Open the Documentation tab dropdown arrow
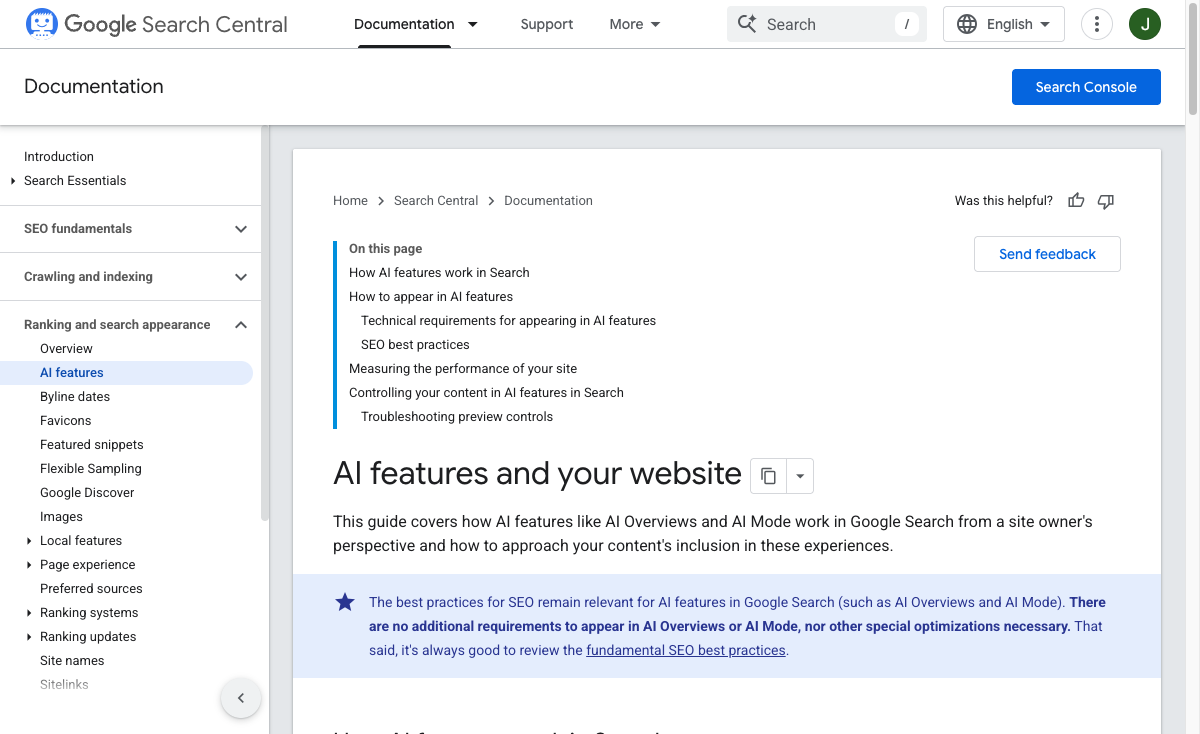Image resolution: width=1200 pixels, height=734 pixels. pyautogui.click(x=473, y=24)
